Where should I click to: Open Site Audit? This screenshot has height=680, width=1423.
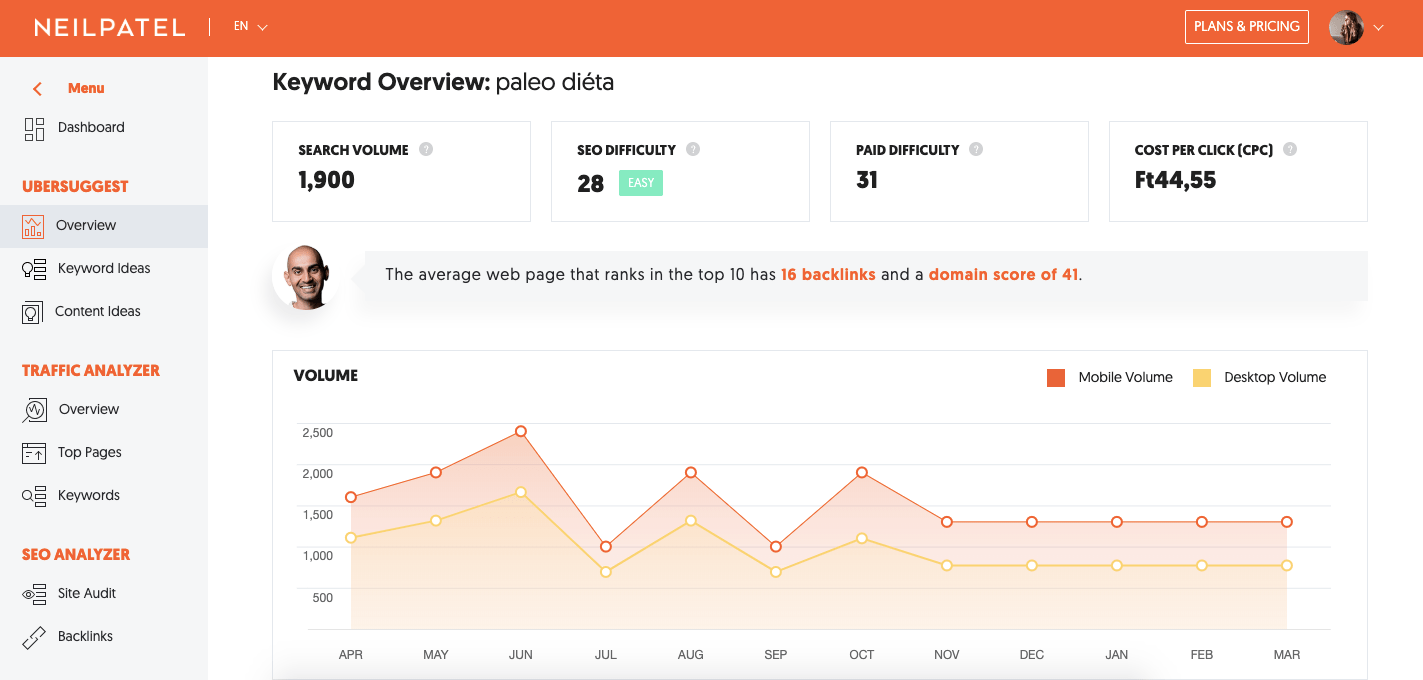(87, 594)
